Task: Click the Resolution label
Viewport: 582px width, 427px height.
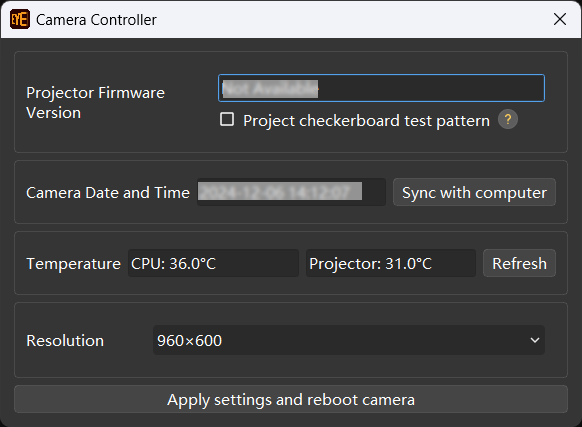Action: pyautogui.click(x=65, y=340)
